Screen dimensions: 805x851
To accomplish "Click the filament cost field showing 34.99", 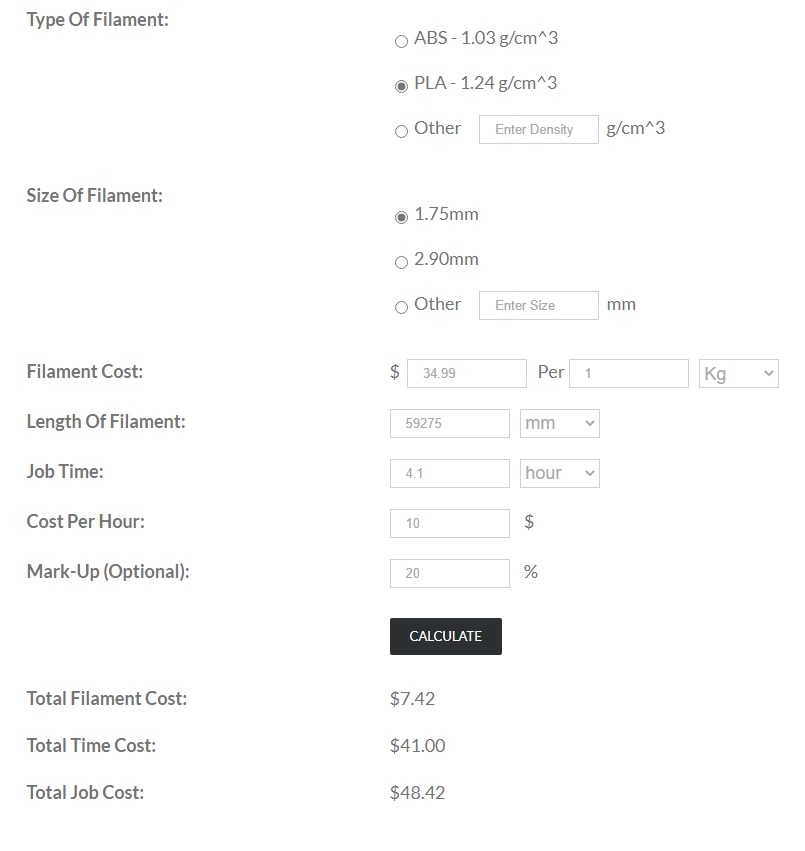I will (467, 373).
